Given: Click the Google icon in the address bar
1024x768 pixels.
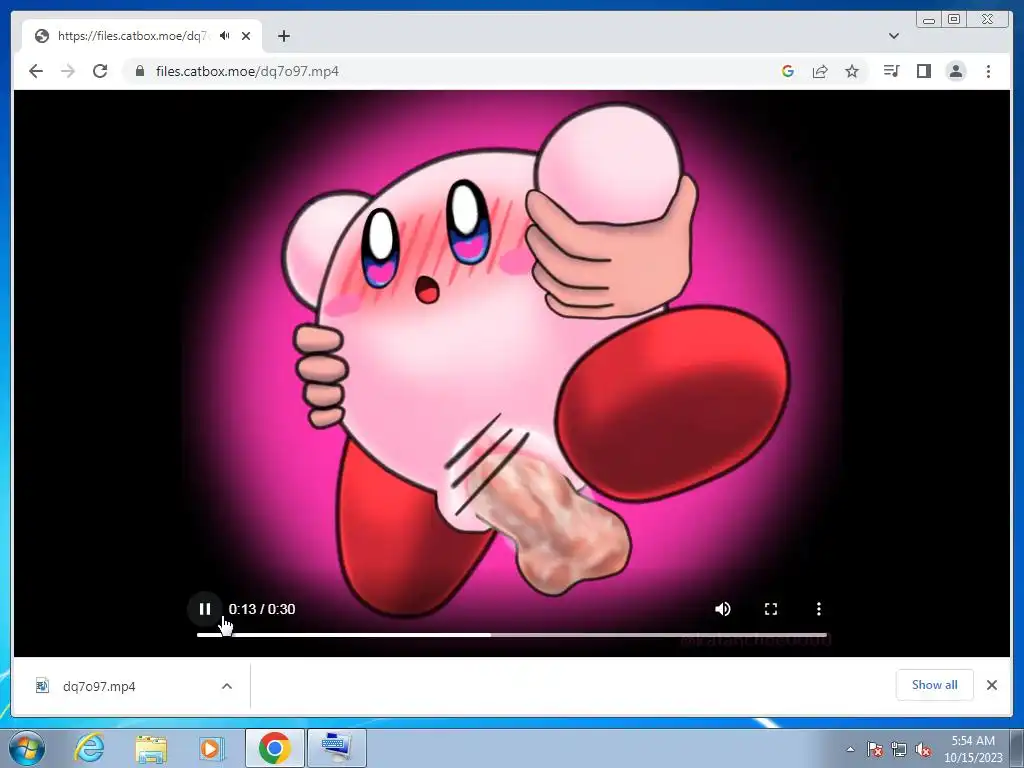Looking at the screenshot, I should click(x=788, y=71).
